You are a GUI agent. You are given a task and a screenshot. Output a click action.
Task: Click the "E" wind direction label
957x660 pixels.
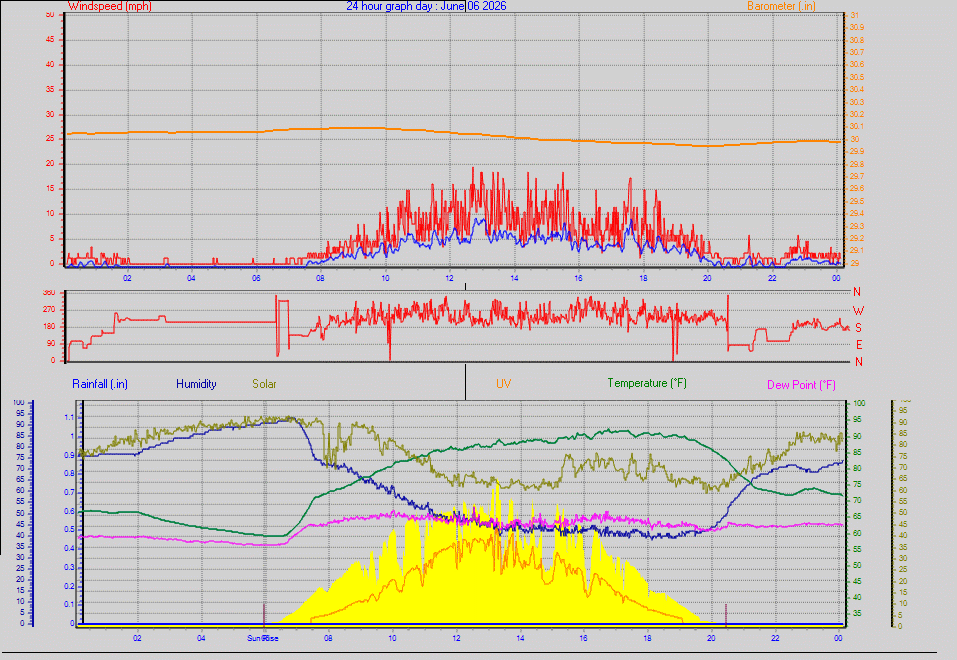[x=859, y=345]
